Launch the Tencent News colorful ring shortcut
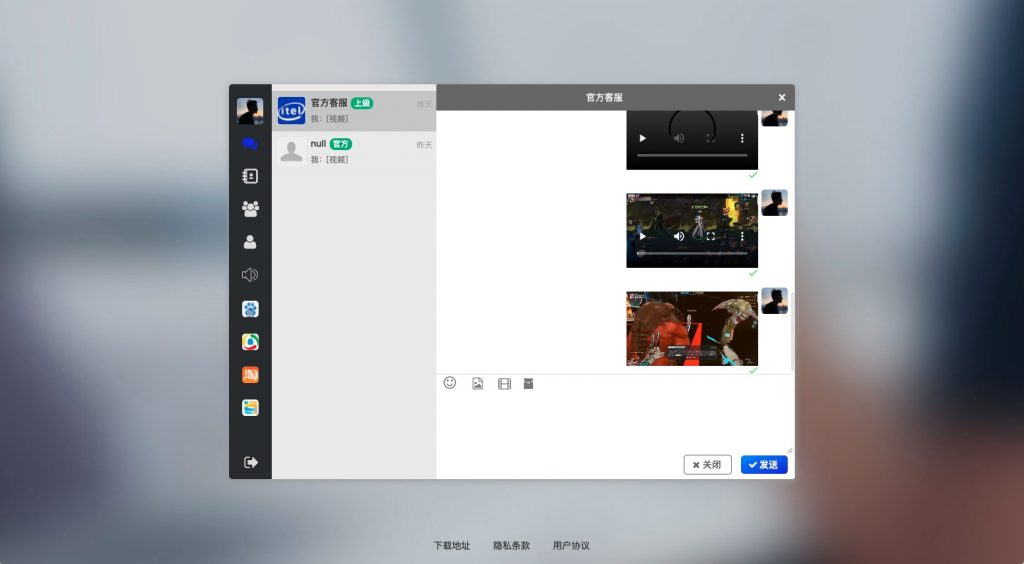The image size is (1024, 564). 250,341
